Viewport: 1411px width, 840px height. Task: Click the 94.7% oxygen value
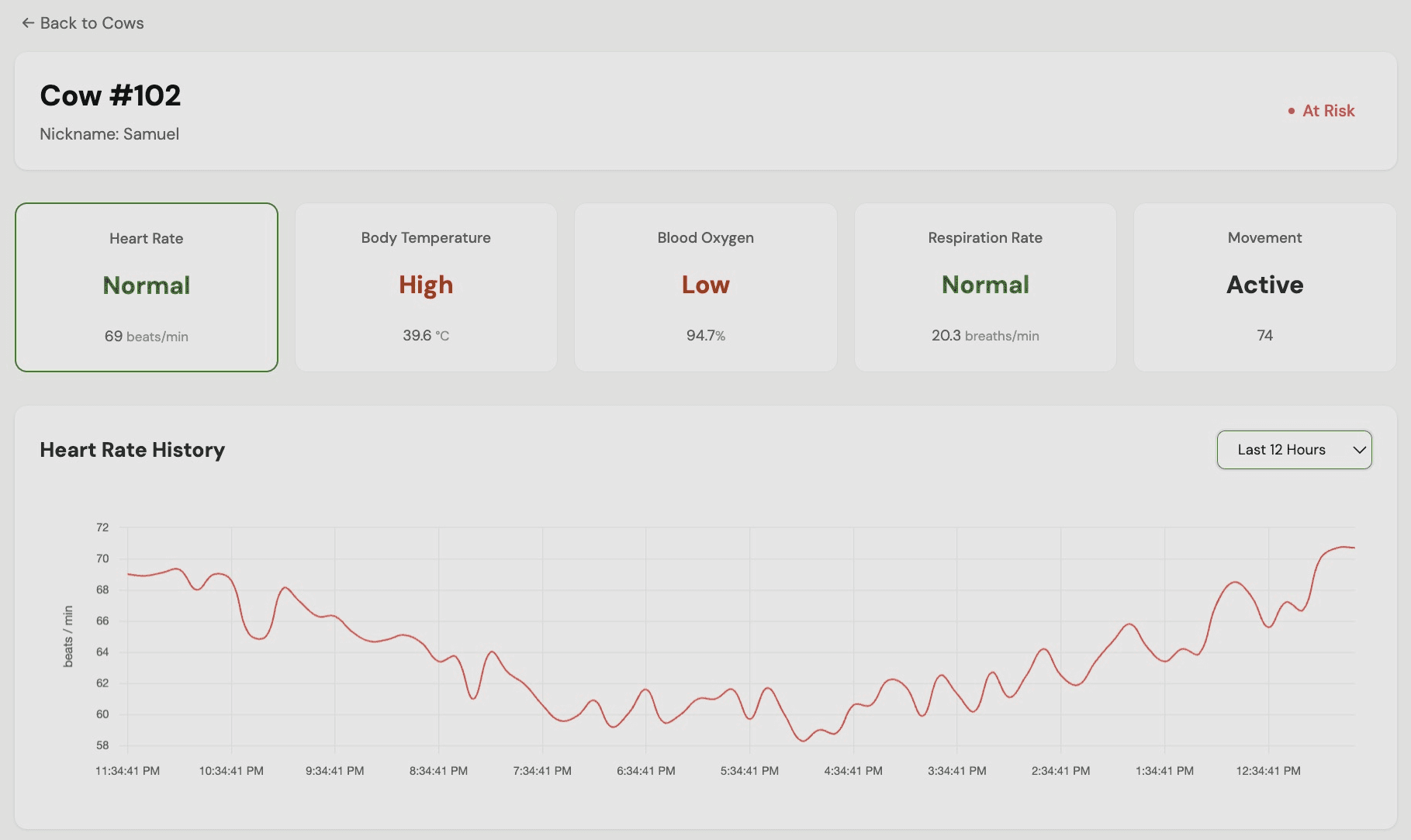706,335
